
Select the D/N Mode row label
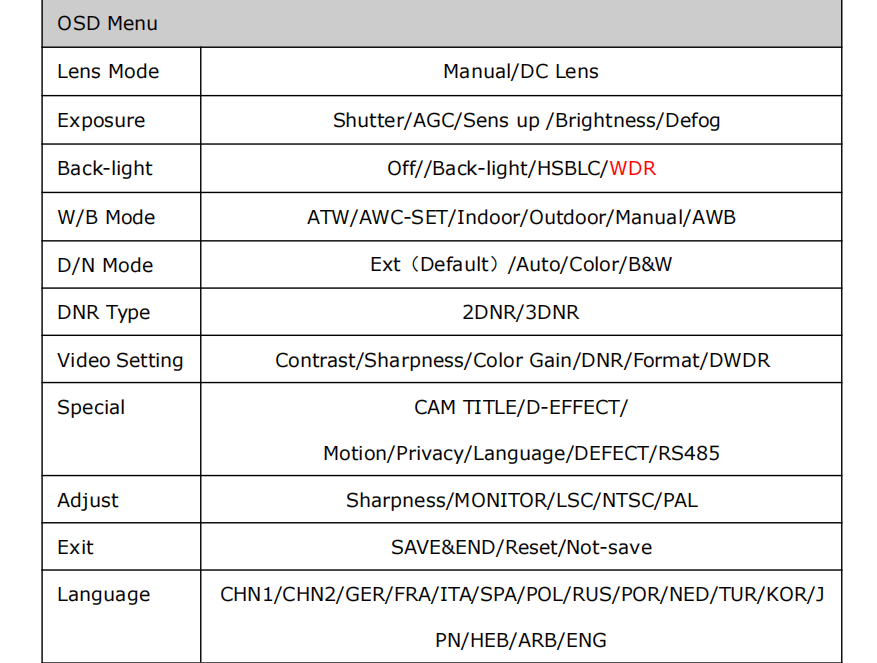point(105,265)
